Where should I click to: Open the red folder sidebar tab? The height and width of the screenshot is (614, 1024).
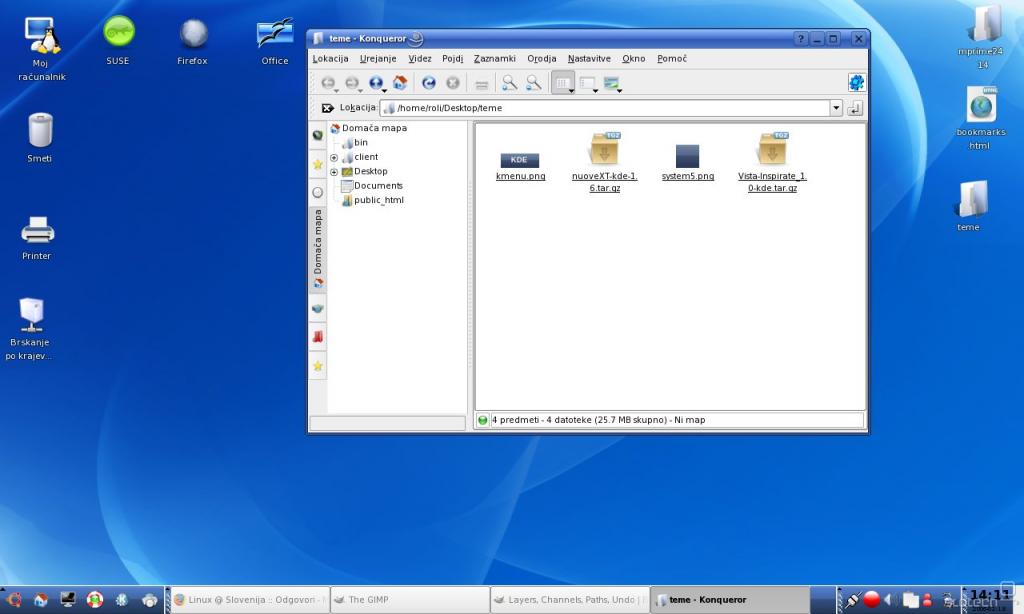click(318, 337)
